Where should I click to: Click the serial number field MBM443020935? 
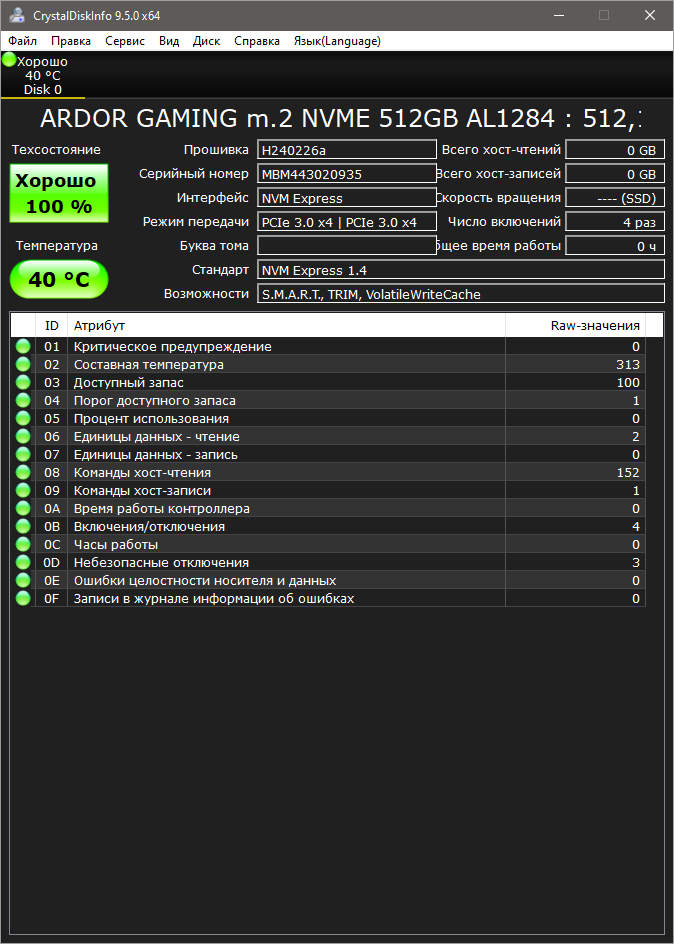(347, 174)
